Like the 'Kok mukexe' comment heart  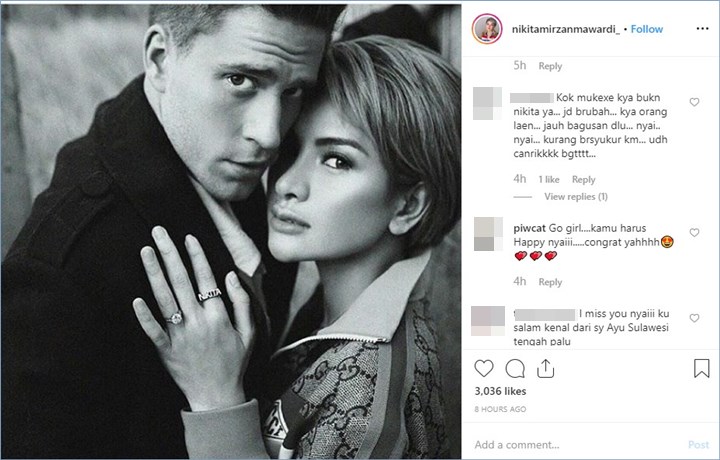(x=694, y=102)
